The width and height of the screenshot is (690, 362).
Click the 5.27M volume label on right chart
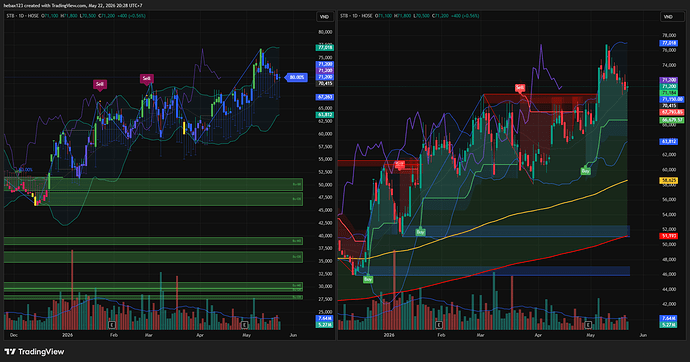(x=668, y=325)
